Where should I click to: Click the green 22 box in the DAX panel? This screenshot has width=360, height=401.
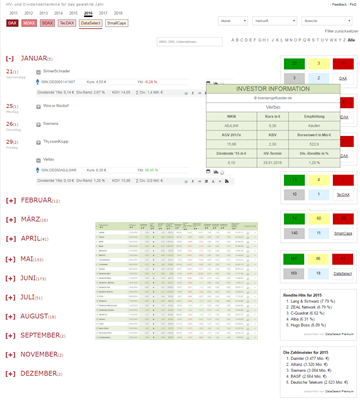(294, 64)
